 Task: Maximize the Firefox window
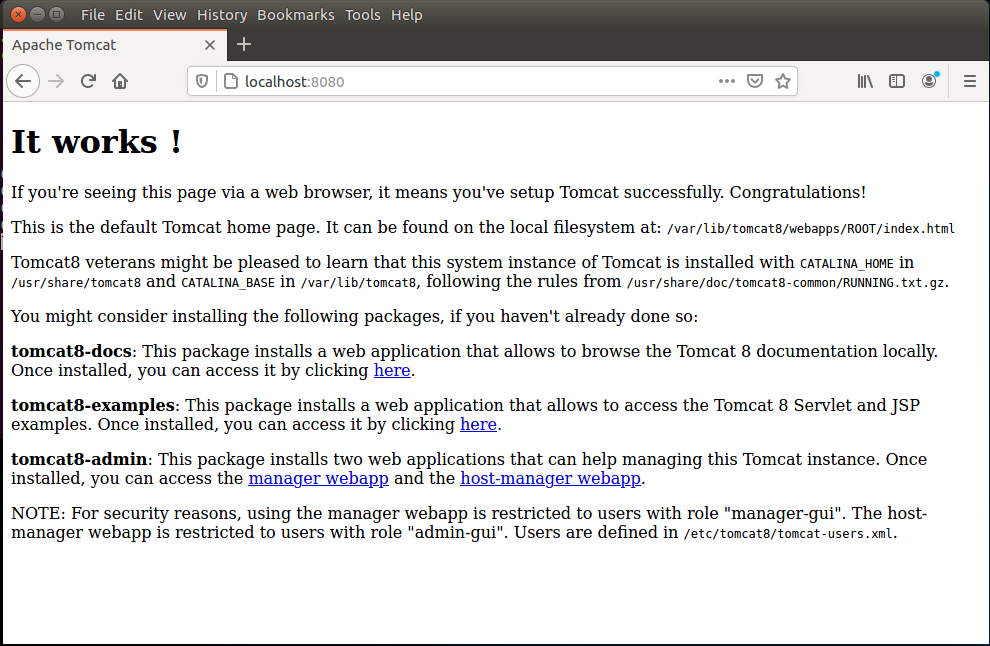click(x=57, y=14)
